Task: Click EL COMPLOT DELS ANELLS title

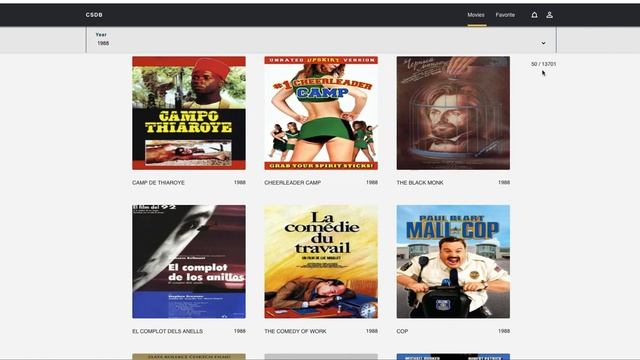Action: (167, 331)
